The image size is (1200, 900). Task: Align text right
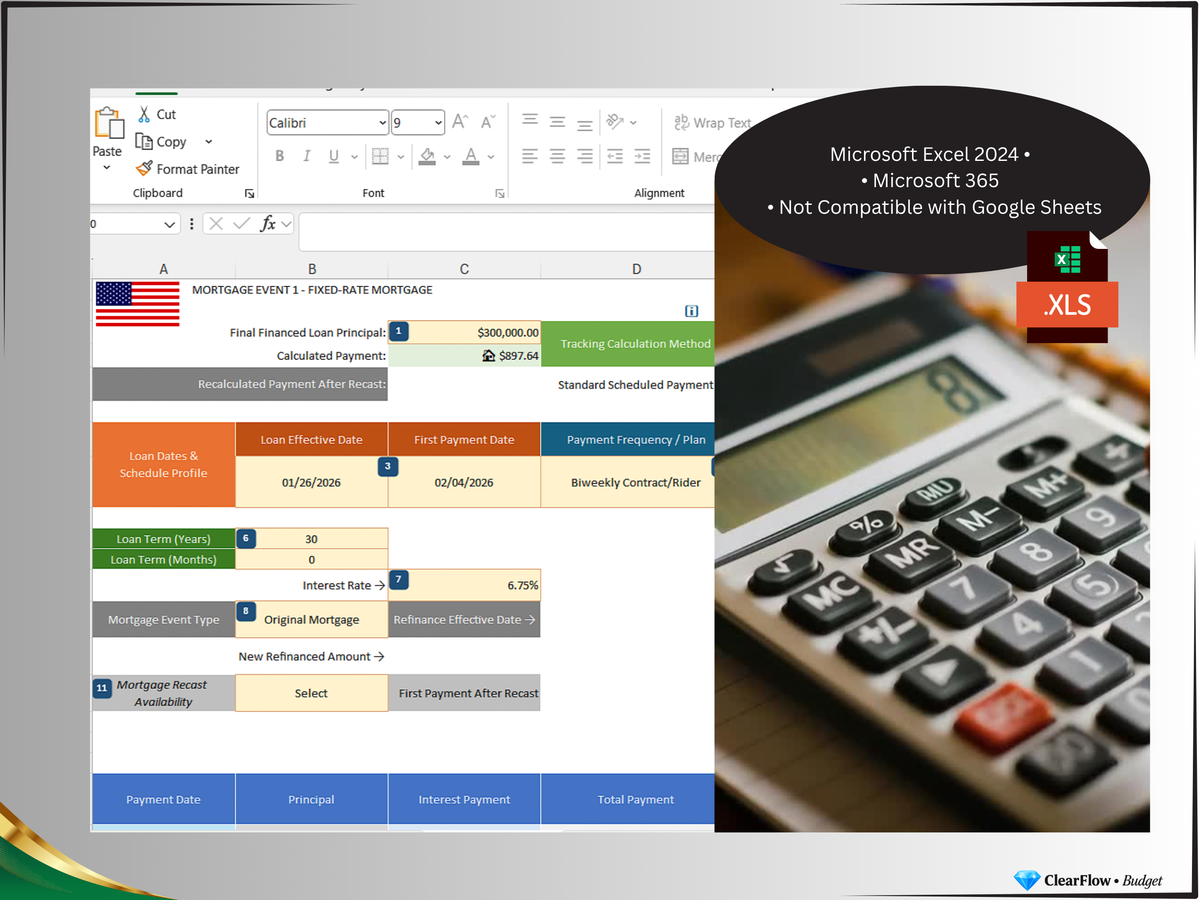click(x=585, y=156)
